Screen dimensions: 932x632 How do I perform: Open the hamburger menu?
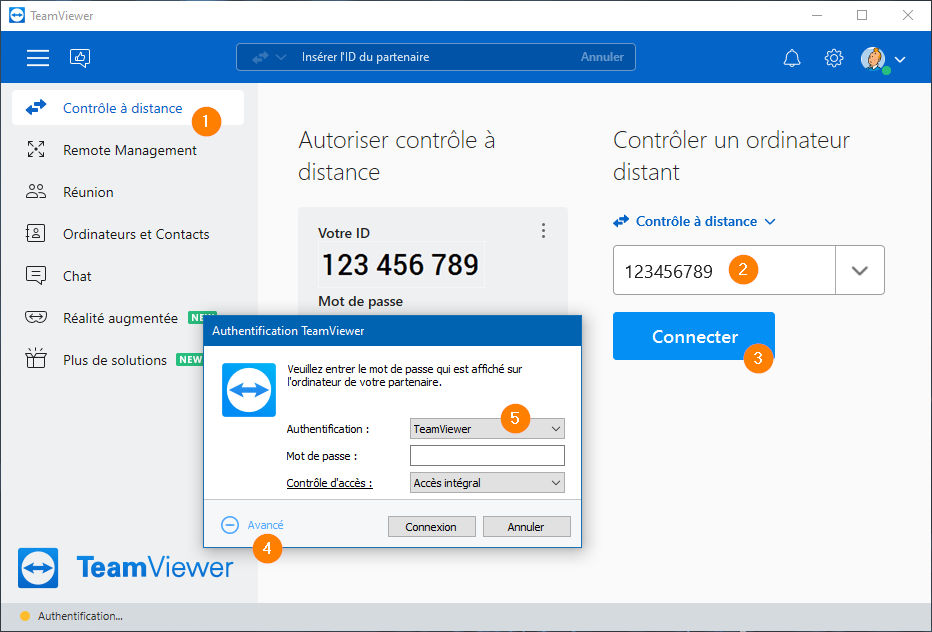coord(37,58)
